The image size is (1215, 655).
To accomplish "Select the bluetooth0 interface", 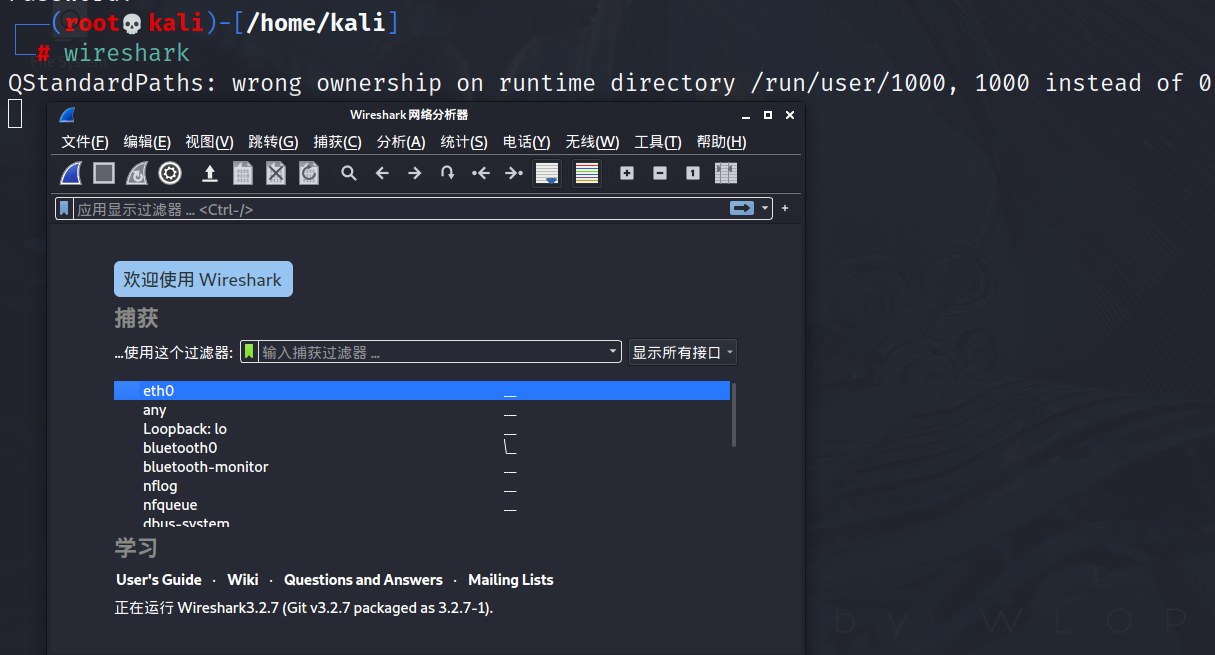I will [422, 448].
